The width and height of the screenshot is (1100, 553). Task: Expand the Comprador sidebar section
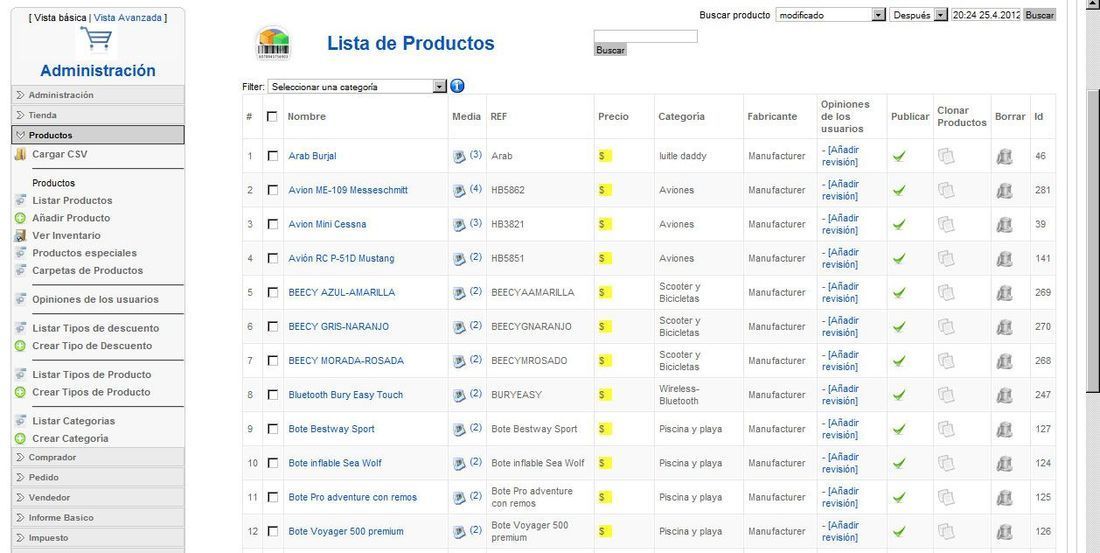[98, 458]
